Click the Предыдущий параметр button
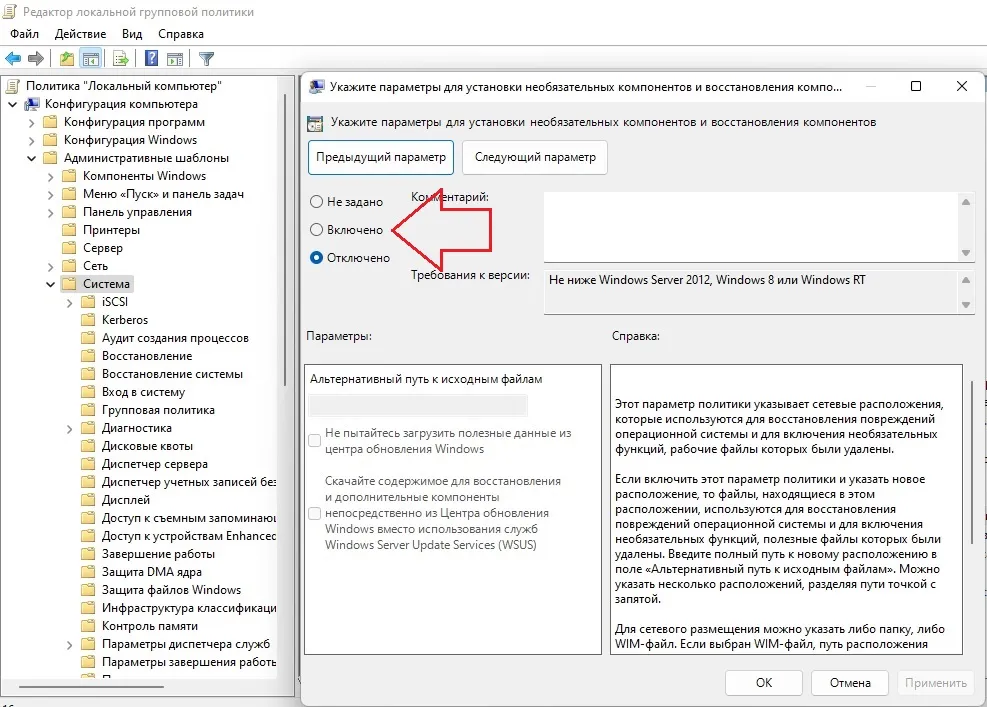 click(x=381, y=157)
